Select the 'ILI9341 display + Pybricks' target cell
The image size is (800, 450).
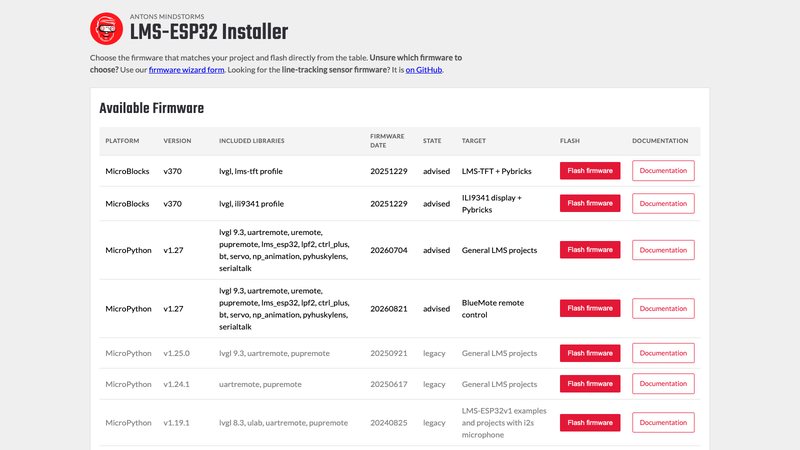[491, 204]
